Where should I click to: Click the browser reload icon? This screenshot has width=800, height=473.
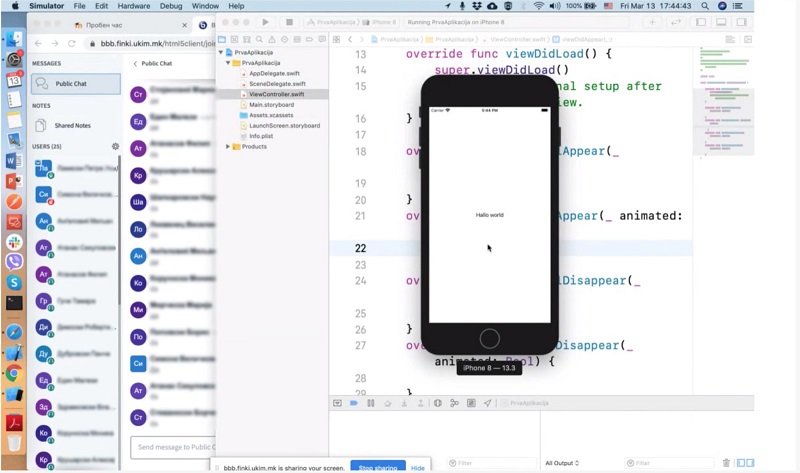(72, 43)
